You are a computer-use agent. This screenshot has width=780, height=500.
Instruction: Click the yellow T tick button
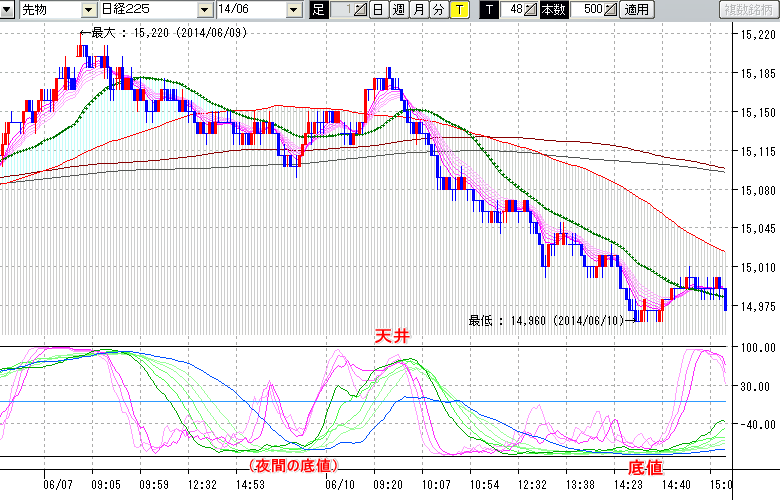tap(458, 10)
